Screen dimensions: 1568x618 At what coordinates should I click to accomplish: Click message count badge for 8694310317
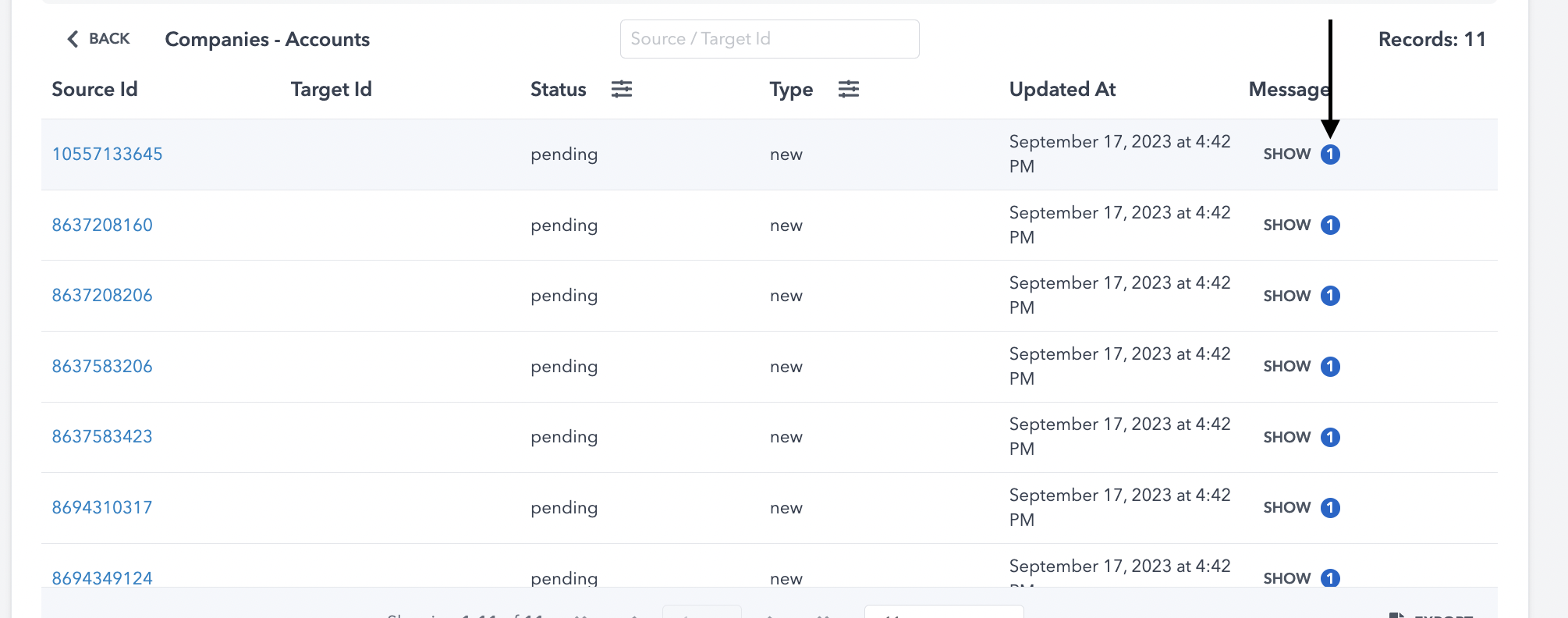[x=1330, y=508]
